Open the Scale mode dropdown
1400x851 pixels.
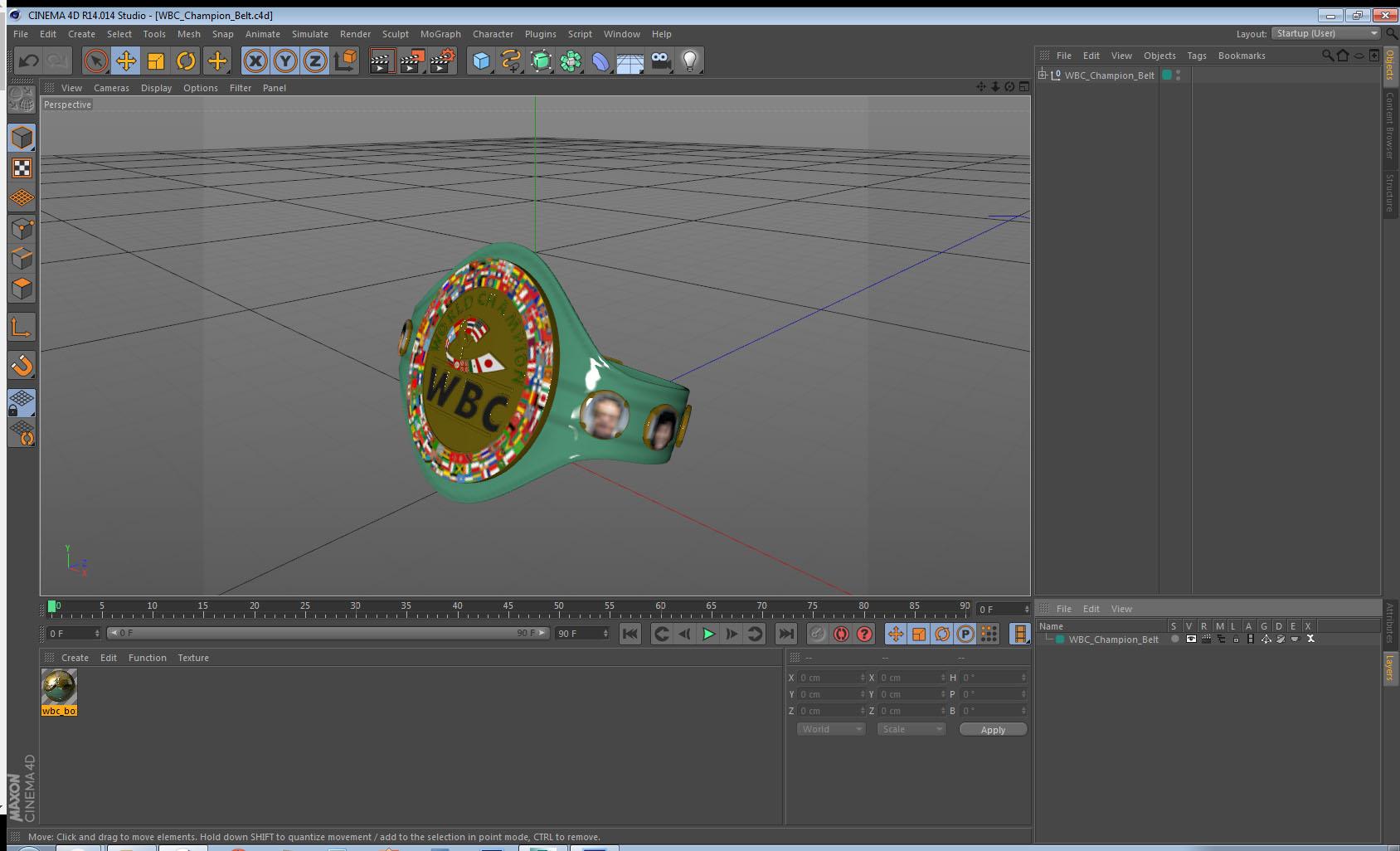911,729
